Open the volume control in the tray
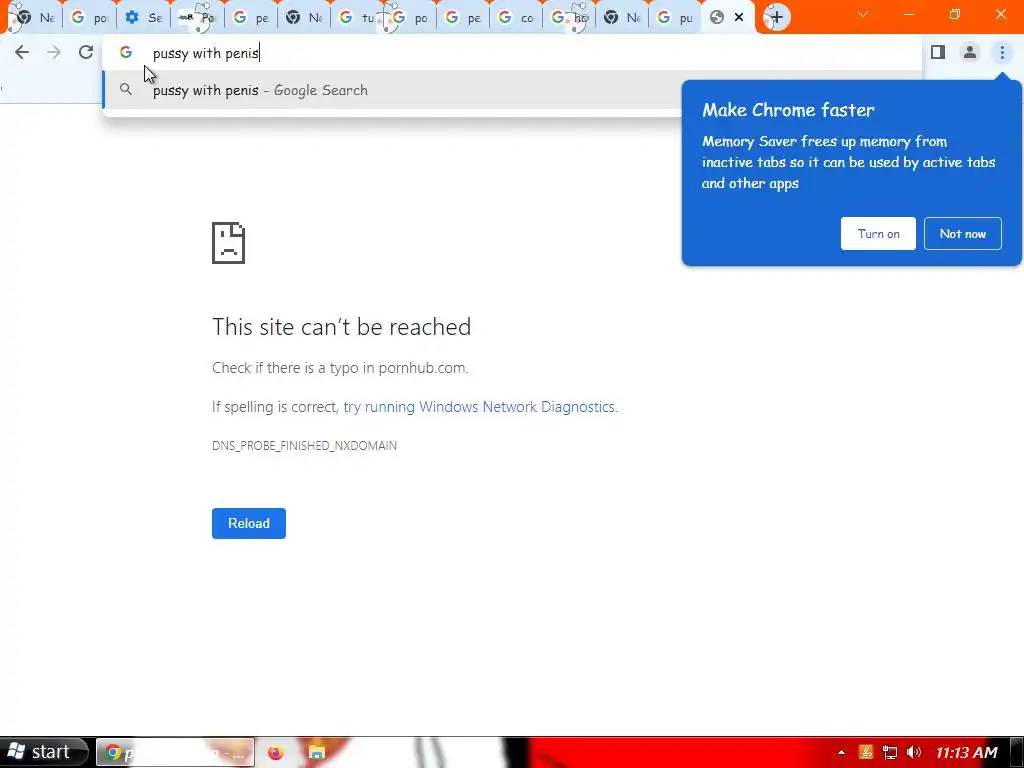 (914, 753)
